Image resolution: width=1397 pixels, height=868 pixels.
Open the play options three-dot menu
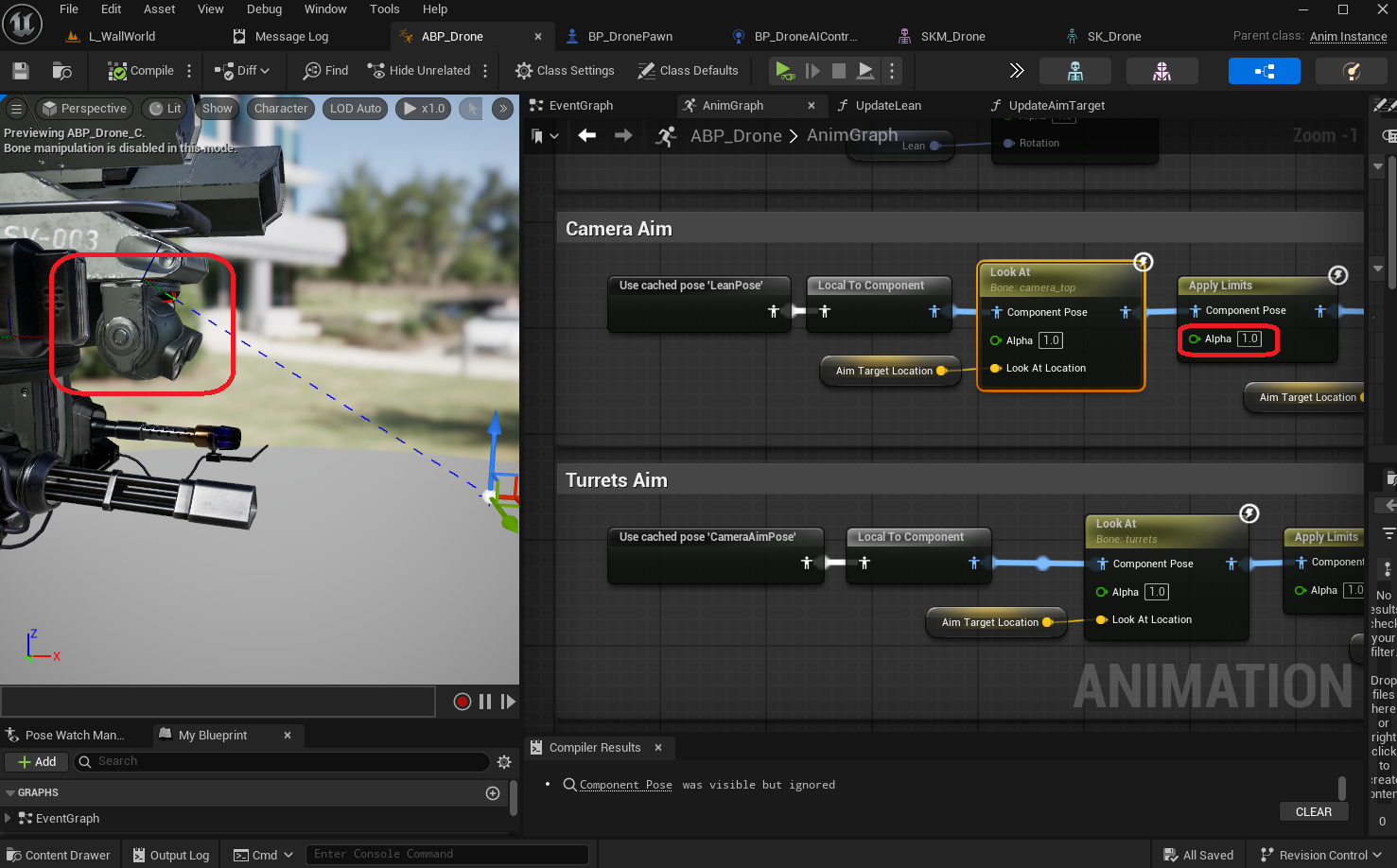click(x=892, y=71)
